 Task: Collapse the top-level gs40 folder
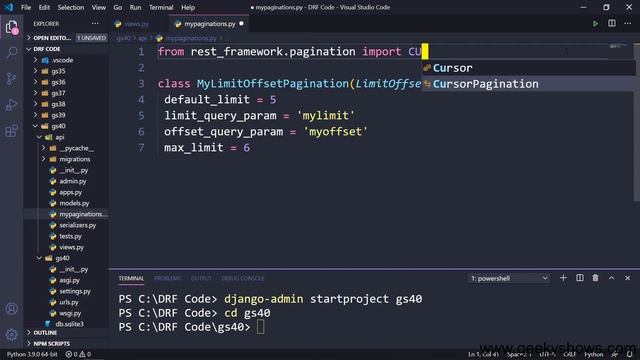coord(67,126)
